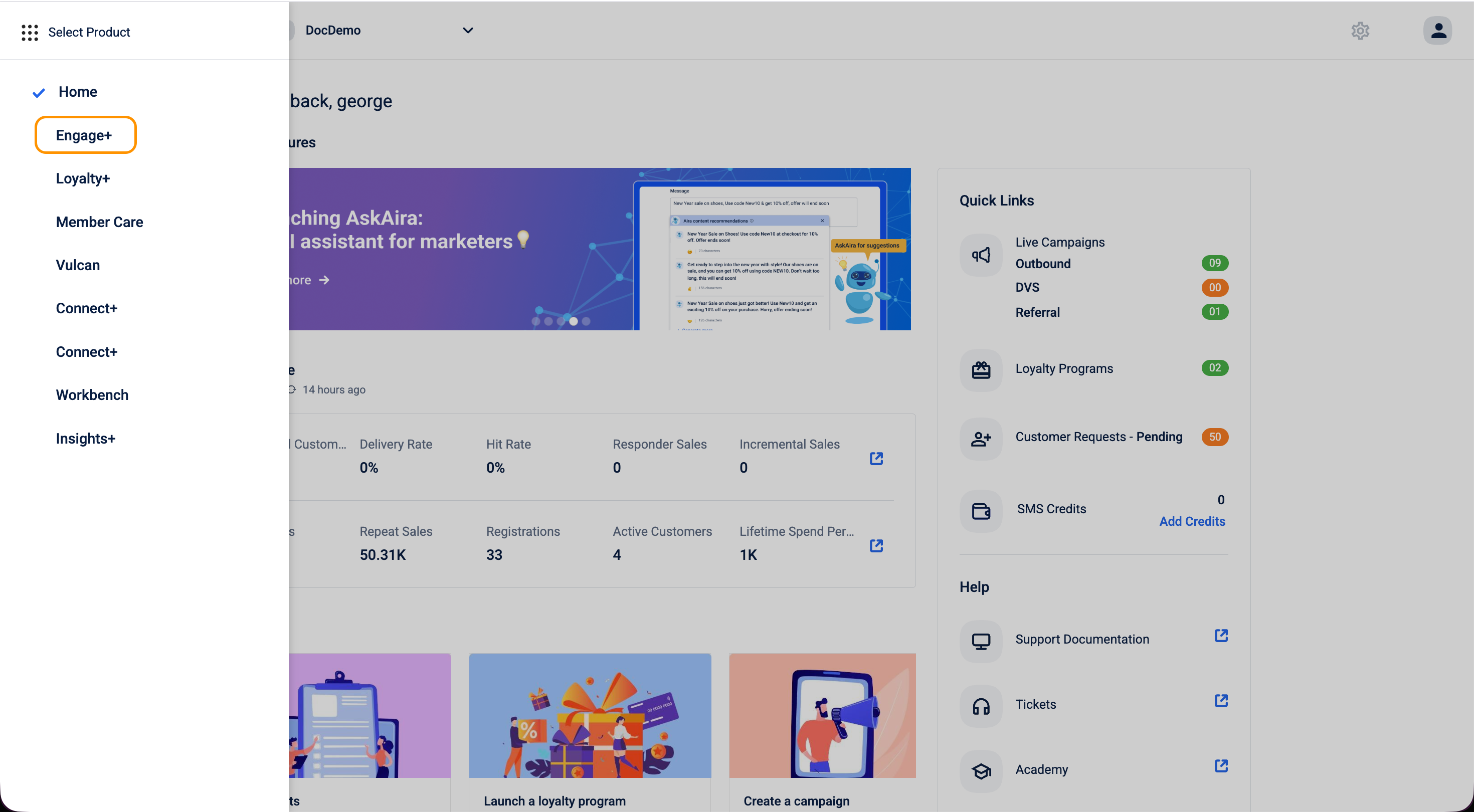The width and height of the screenshot is (1474, 812).
Task: Expand the DocDemo organization dropdown
Action: click(x=467, y=31)
